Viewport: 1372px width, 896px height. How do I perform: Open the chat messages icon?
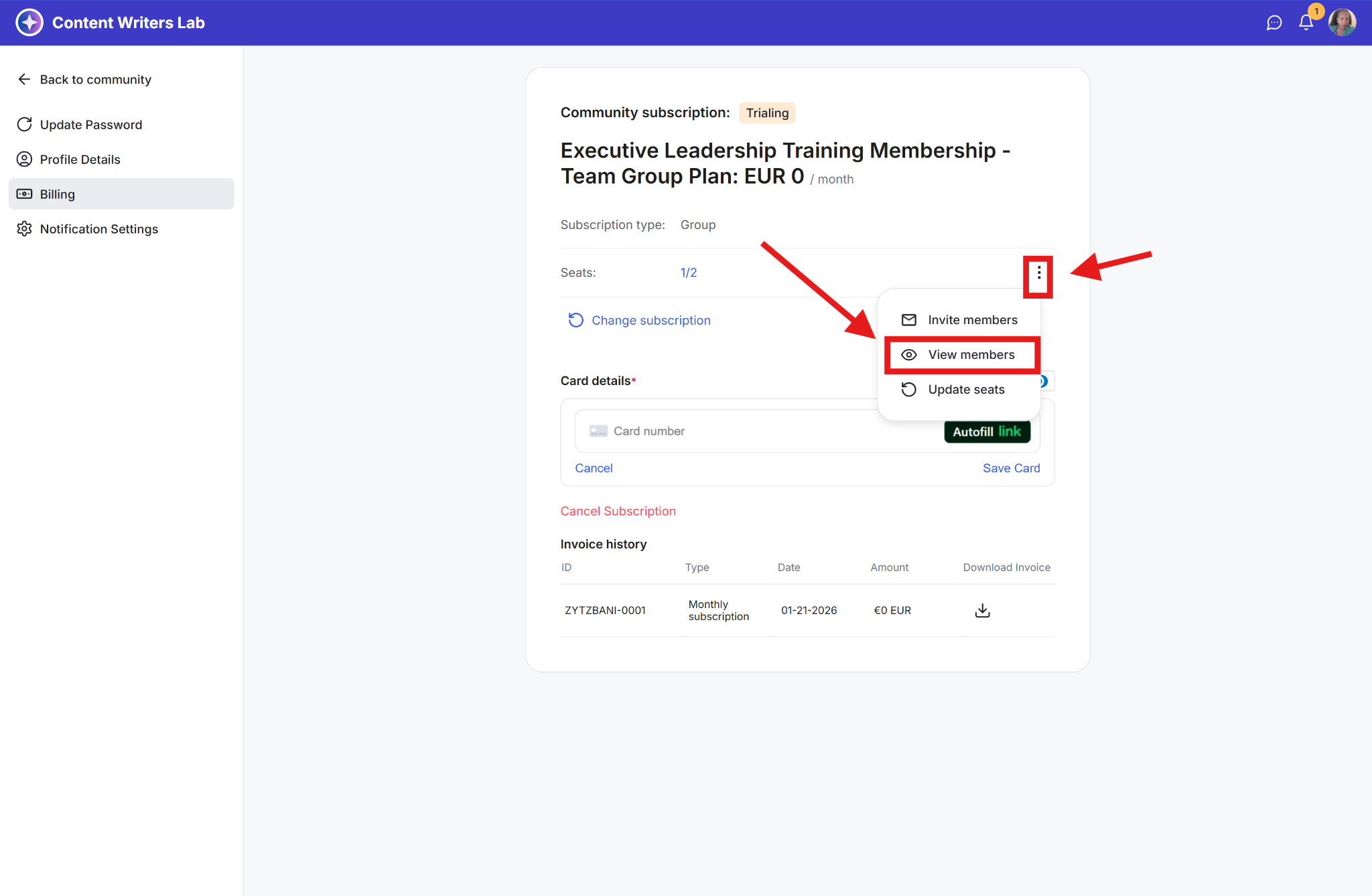coord(1274,23)
